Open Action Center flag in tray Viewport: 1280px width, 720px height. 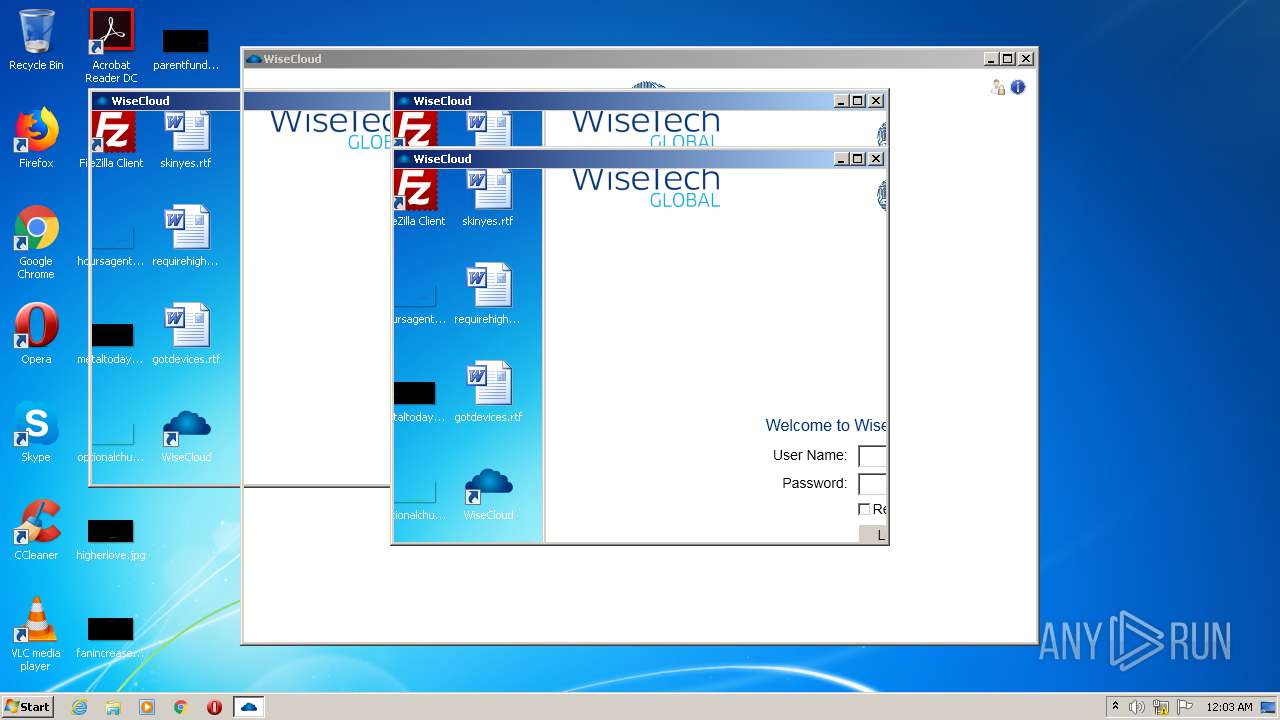point(1185,707)
